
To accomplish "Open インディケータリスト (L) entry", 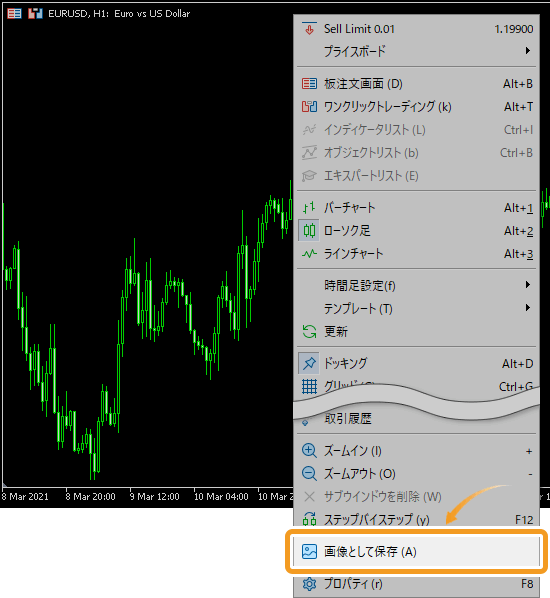I will 416,130.
